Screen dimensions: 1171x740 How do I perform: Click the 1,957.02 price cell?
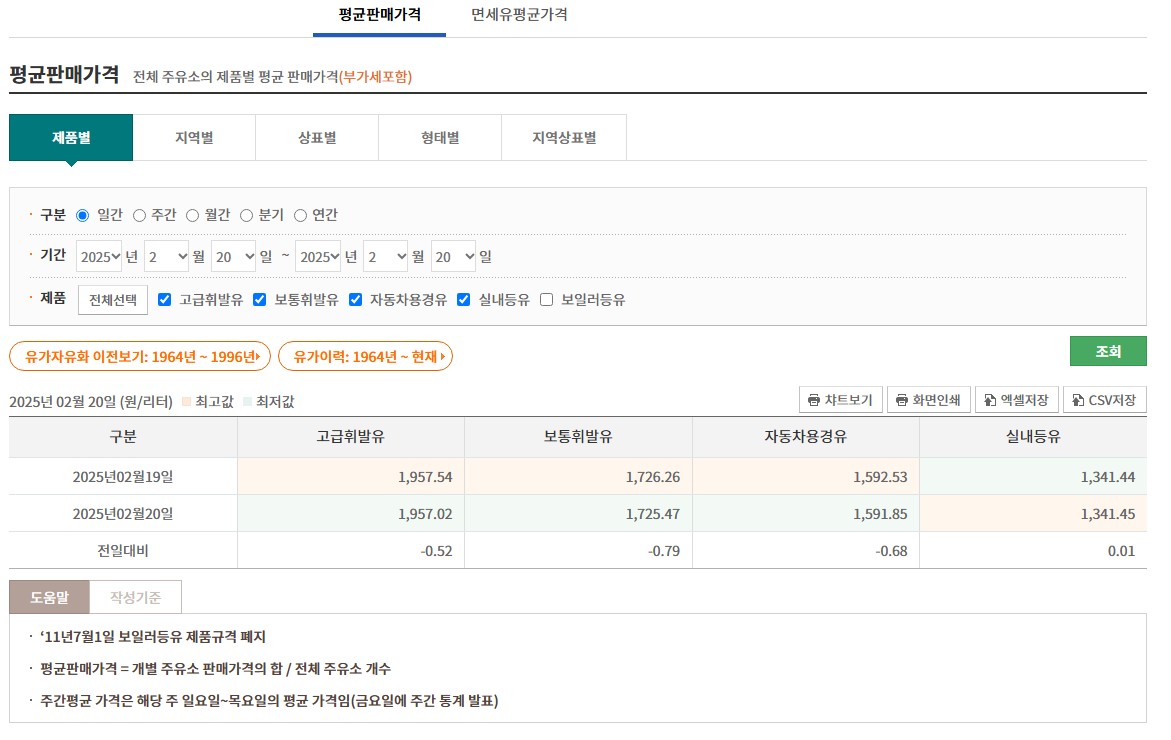351,514
